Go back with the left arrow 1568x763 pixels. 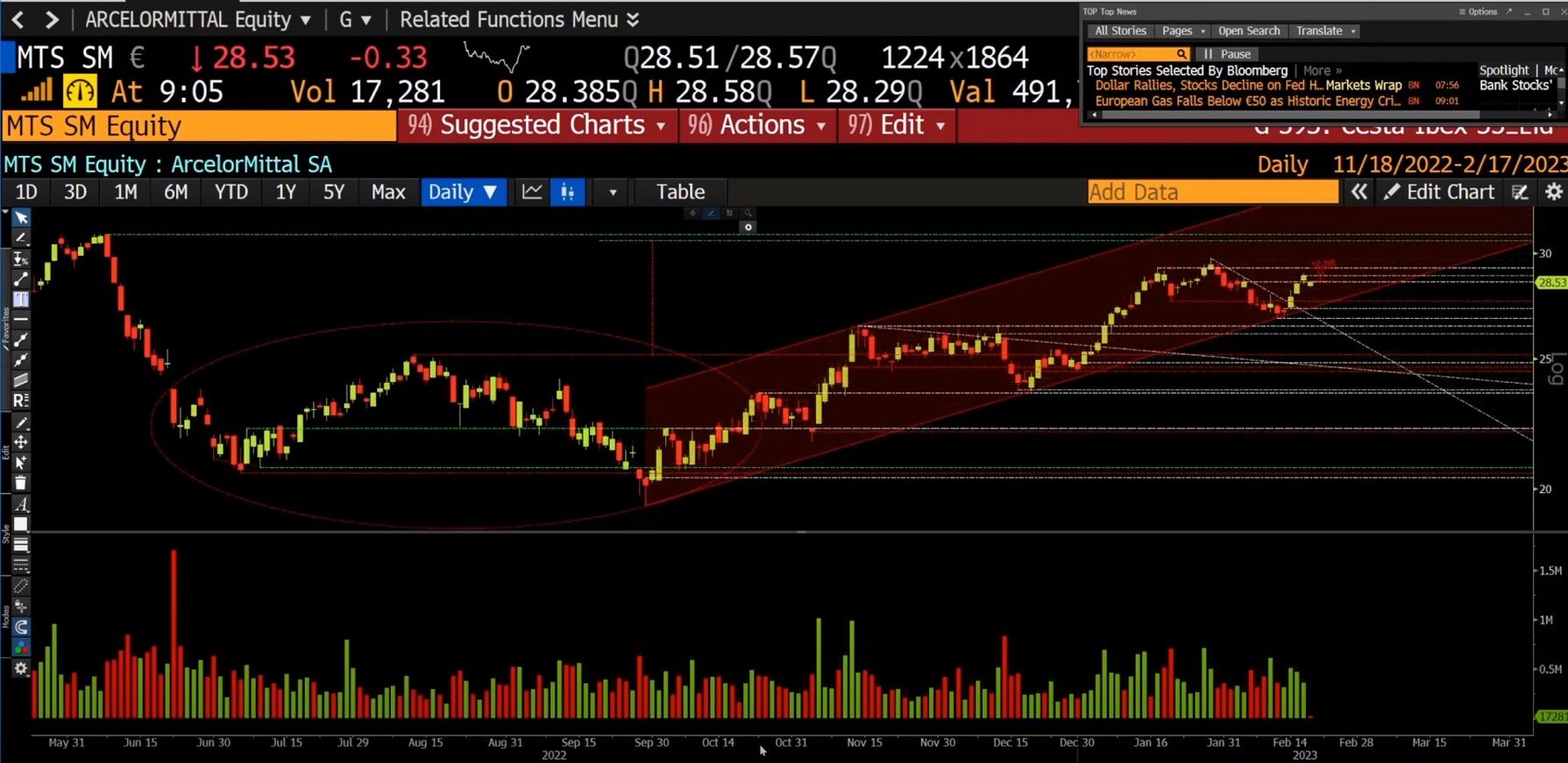(x=18, y=19)
